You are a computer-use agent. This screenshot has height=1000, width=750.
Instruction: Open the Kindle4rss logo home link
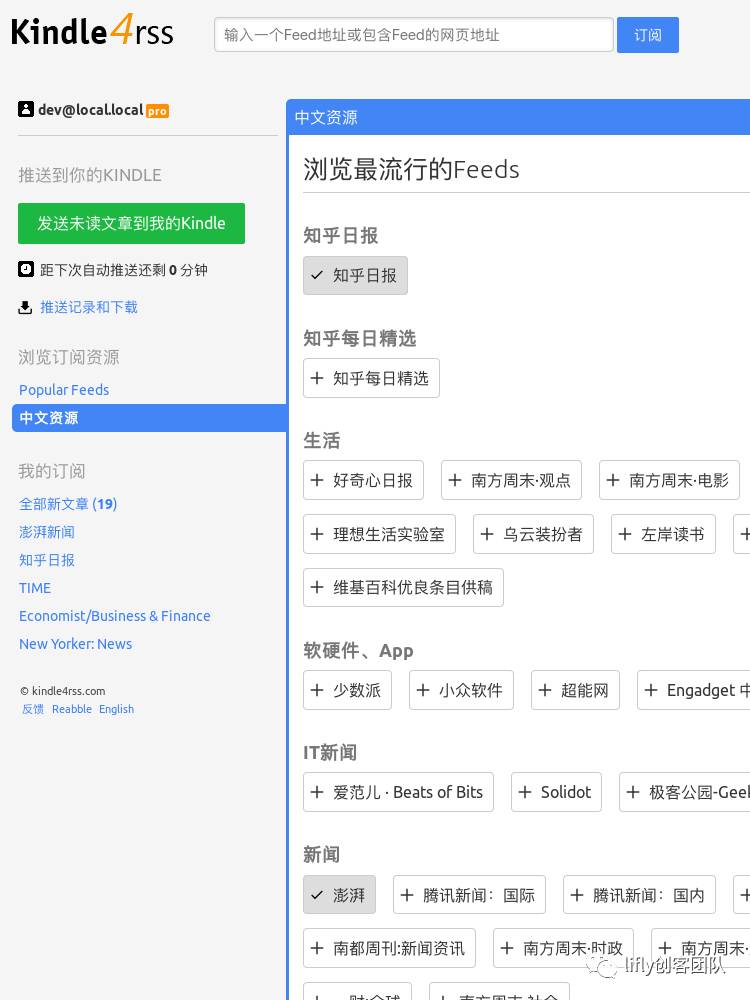(92, 31)
